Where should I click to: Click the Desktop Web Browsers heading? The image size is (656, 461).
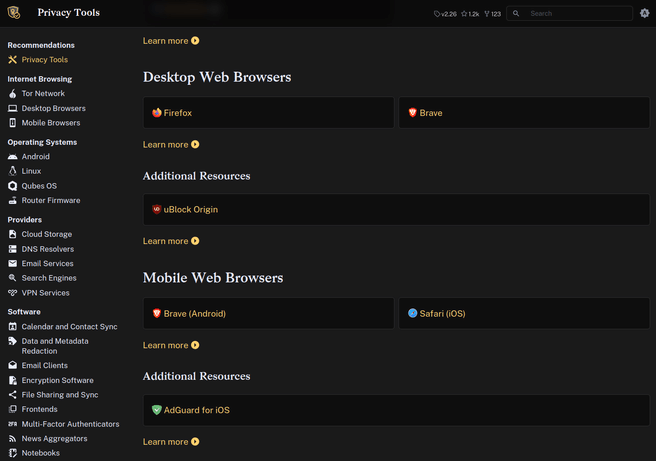point(217,77)
